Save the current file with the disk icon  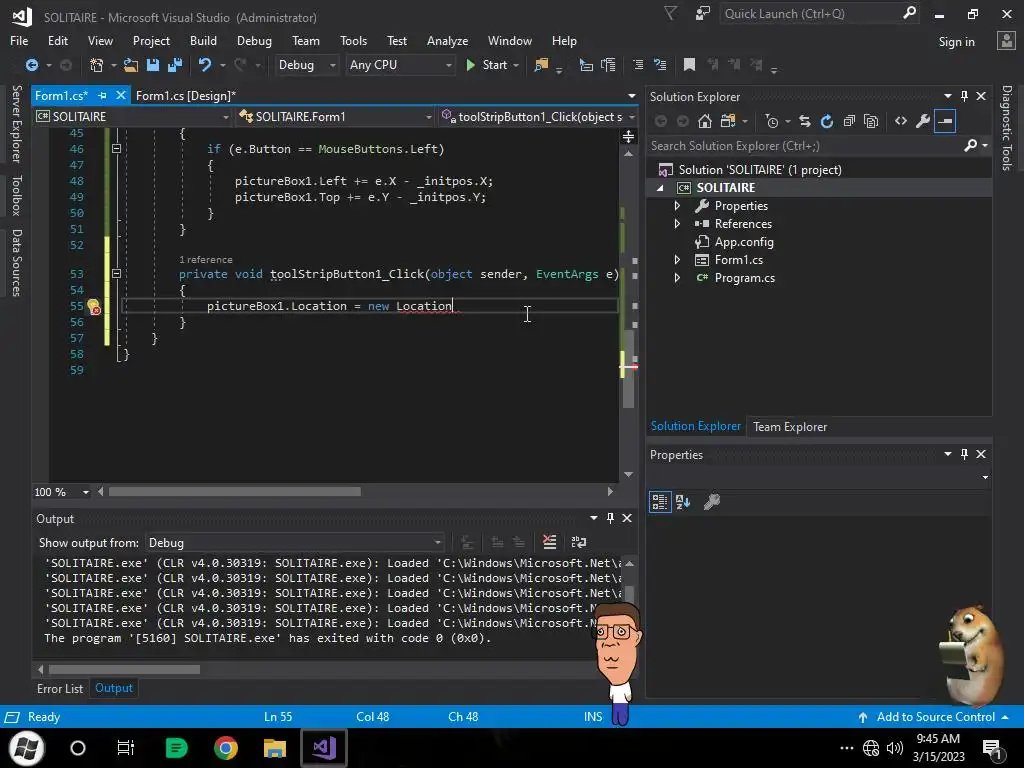153,65
